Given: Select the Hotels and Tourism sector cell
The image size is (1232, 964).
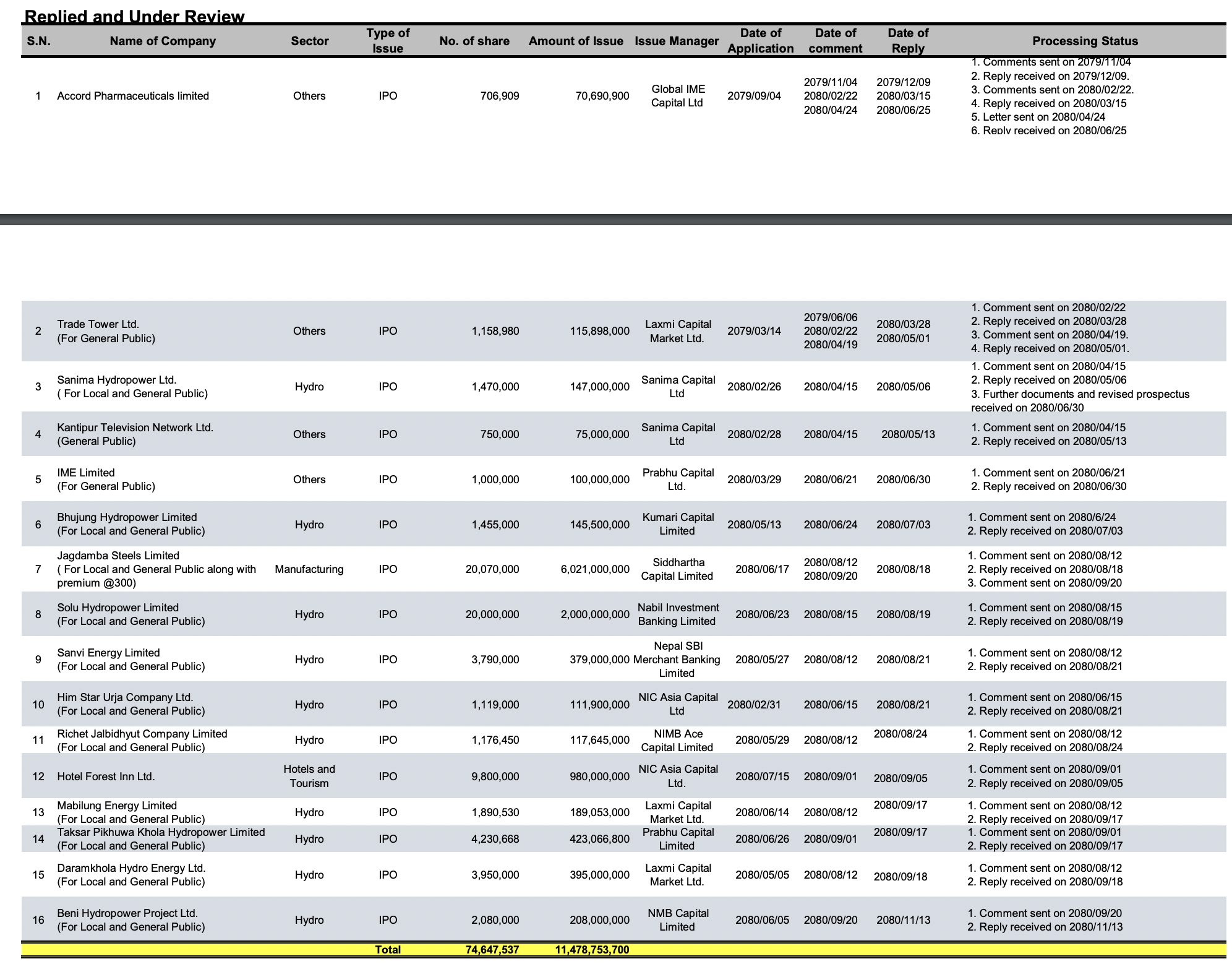Looking at the screenshot, I should 309,777.
